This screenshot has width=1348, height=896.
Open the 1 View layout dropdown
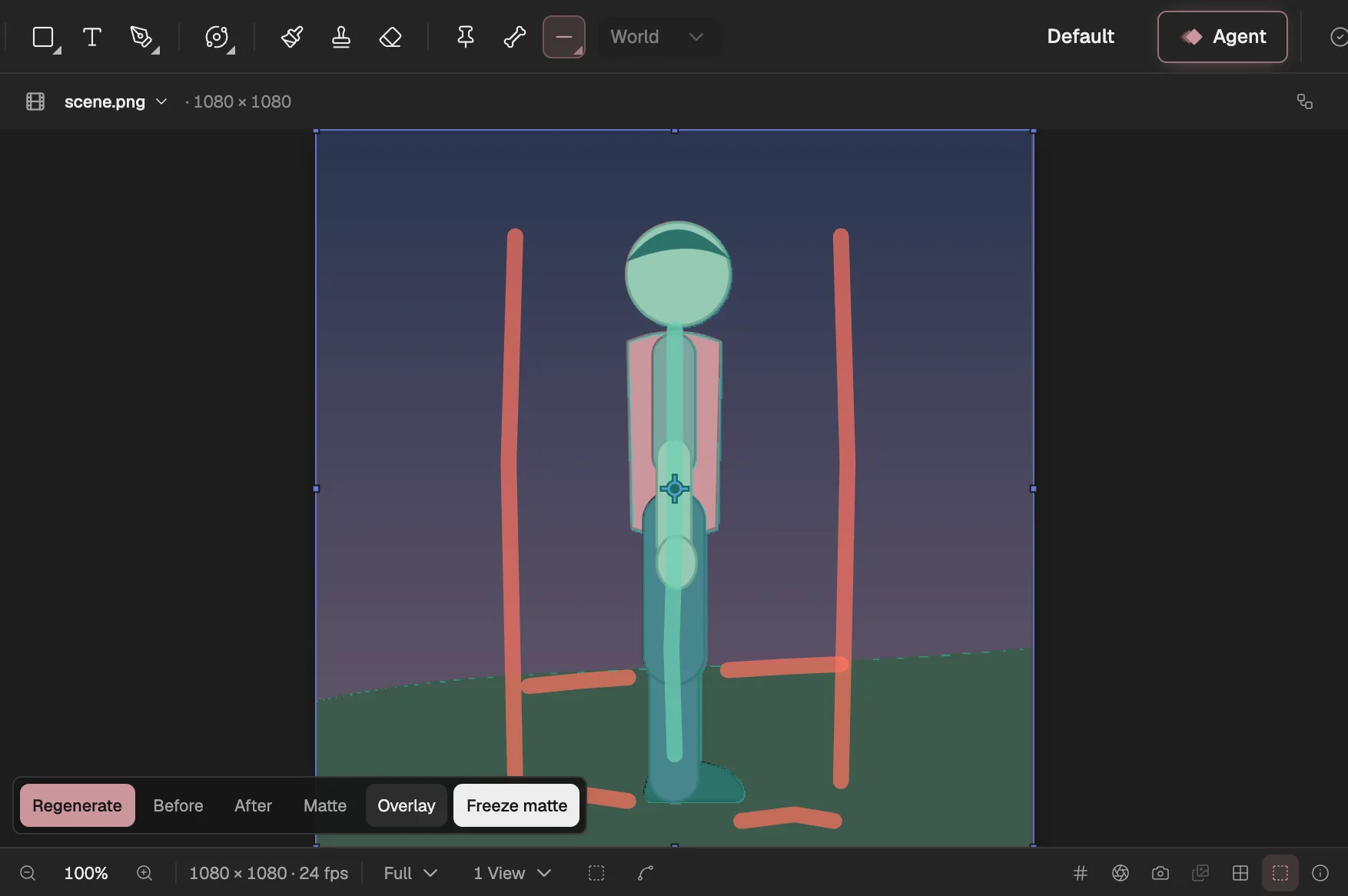coord(513,873)
